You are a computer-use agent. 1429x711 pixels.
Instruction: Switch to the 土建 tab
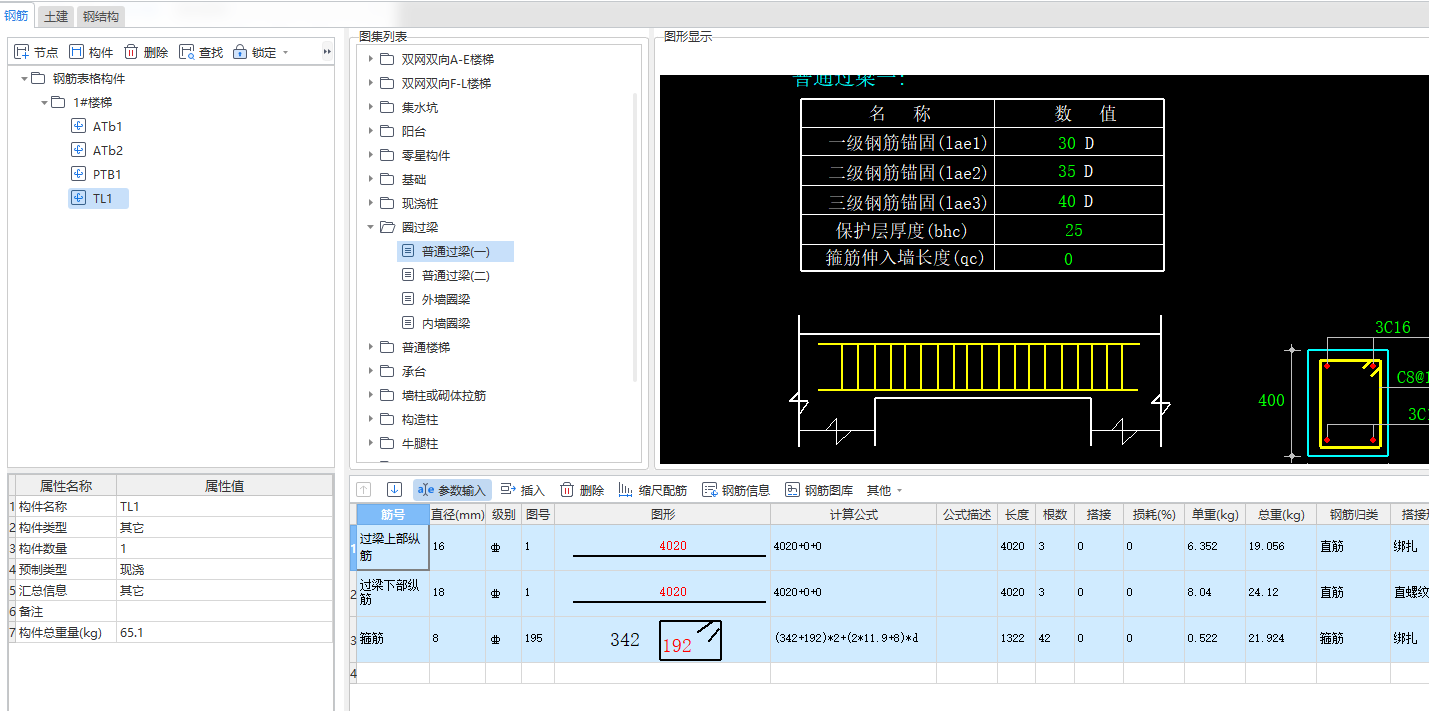(x=56, y=16)
